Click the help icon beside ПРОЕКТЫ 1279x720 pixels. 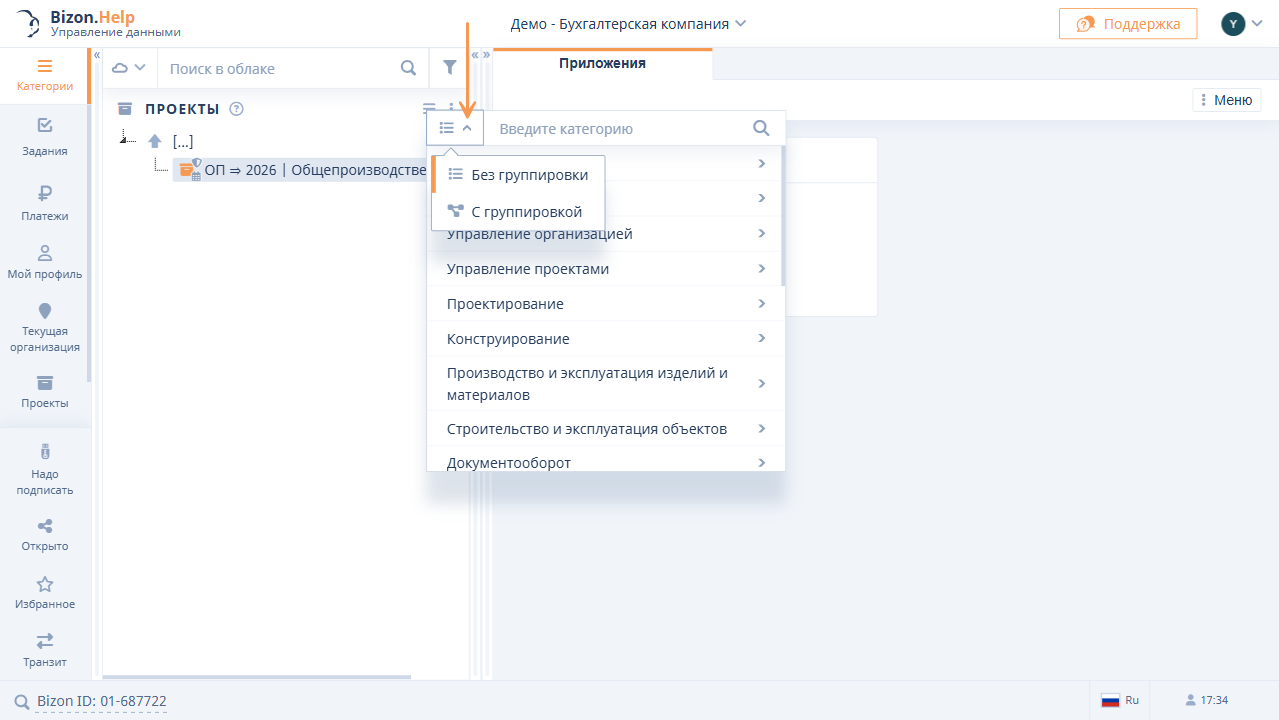[x=236, y=109]
